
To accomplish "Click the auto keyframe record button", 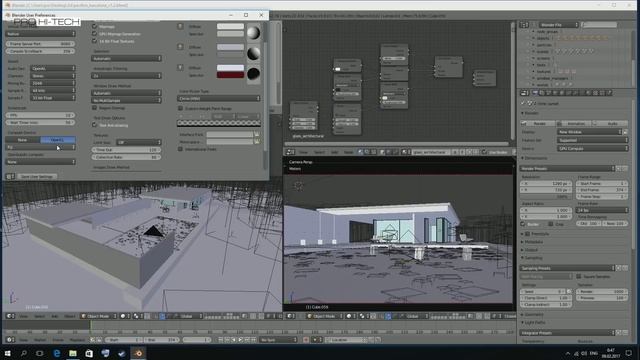I will point(306,340).
